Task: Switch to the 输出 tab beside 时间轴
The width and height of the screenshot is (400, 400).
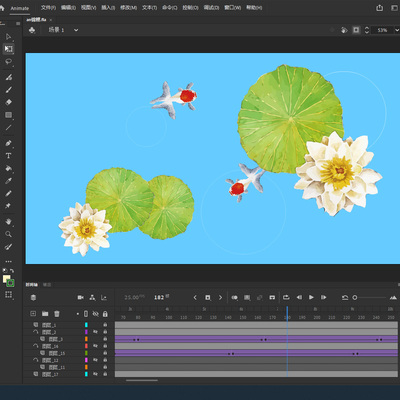Action: pos(47,285)
